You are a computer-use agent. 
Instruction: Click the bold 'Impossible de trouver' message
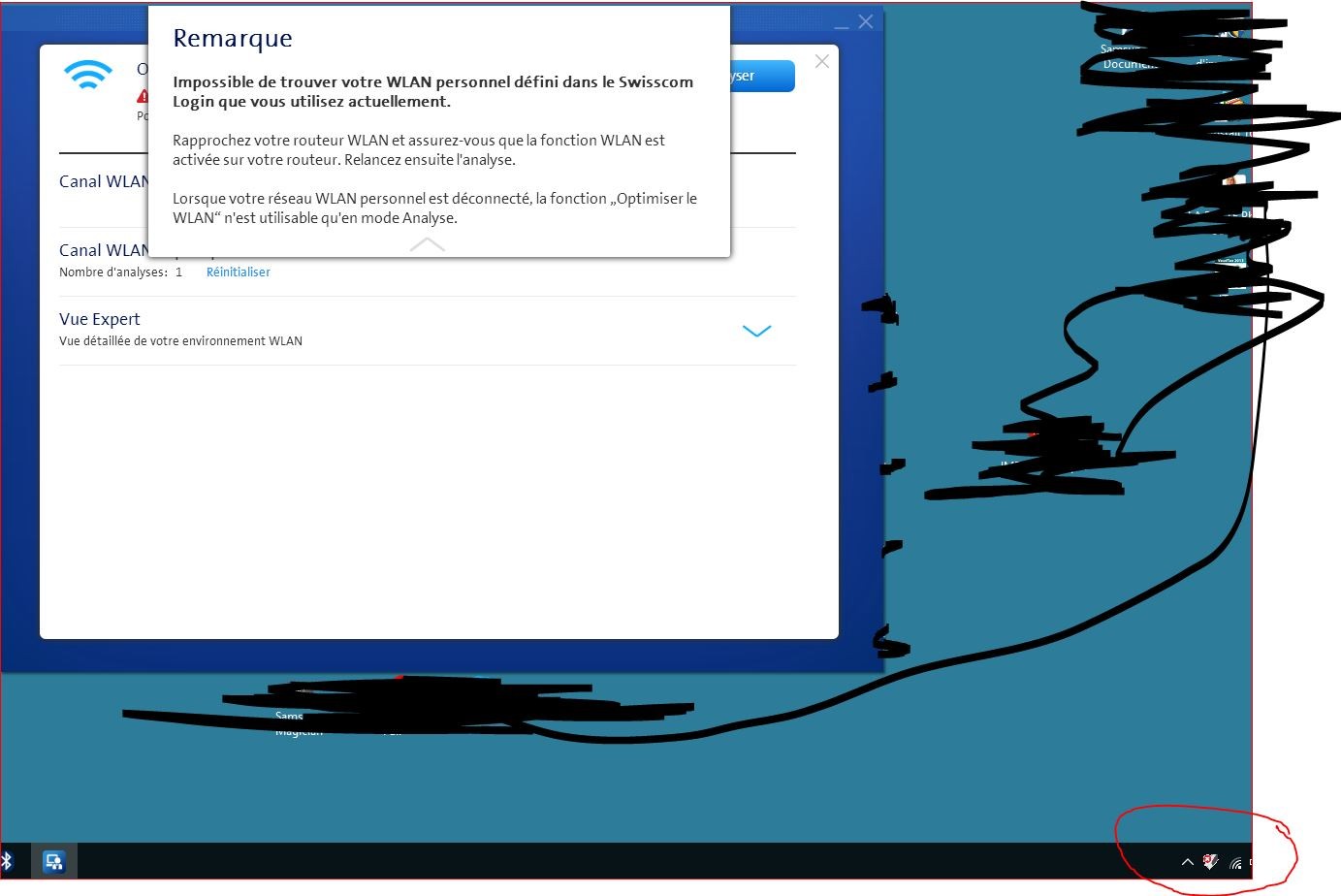(x=432, y=91)
